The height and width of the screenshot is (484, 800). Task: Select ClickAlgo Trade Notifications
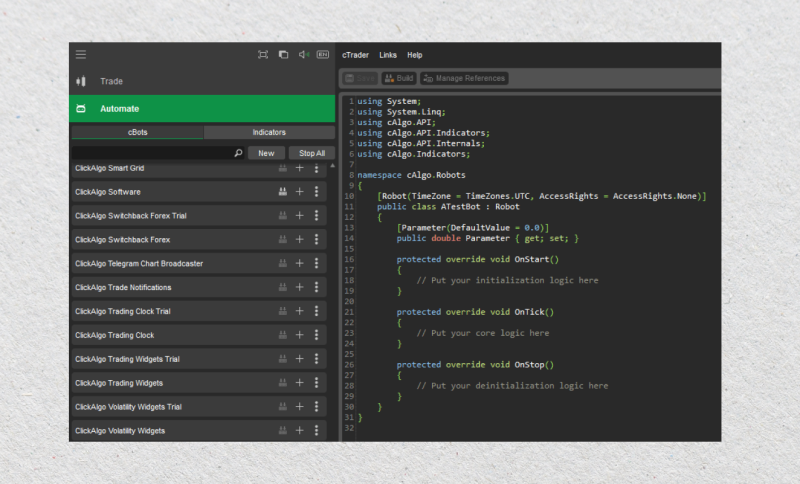coord(199,288)
